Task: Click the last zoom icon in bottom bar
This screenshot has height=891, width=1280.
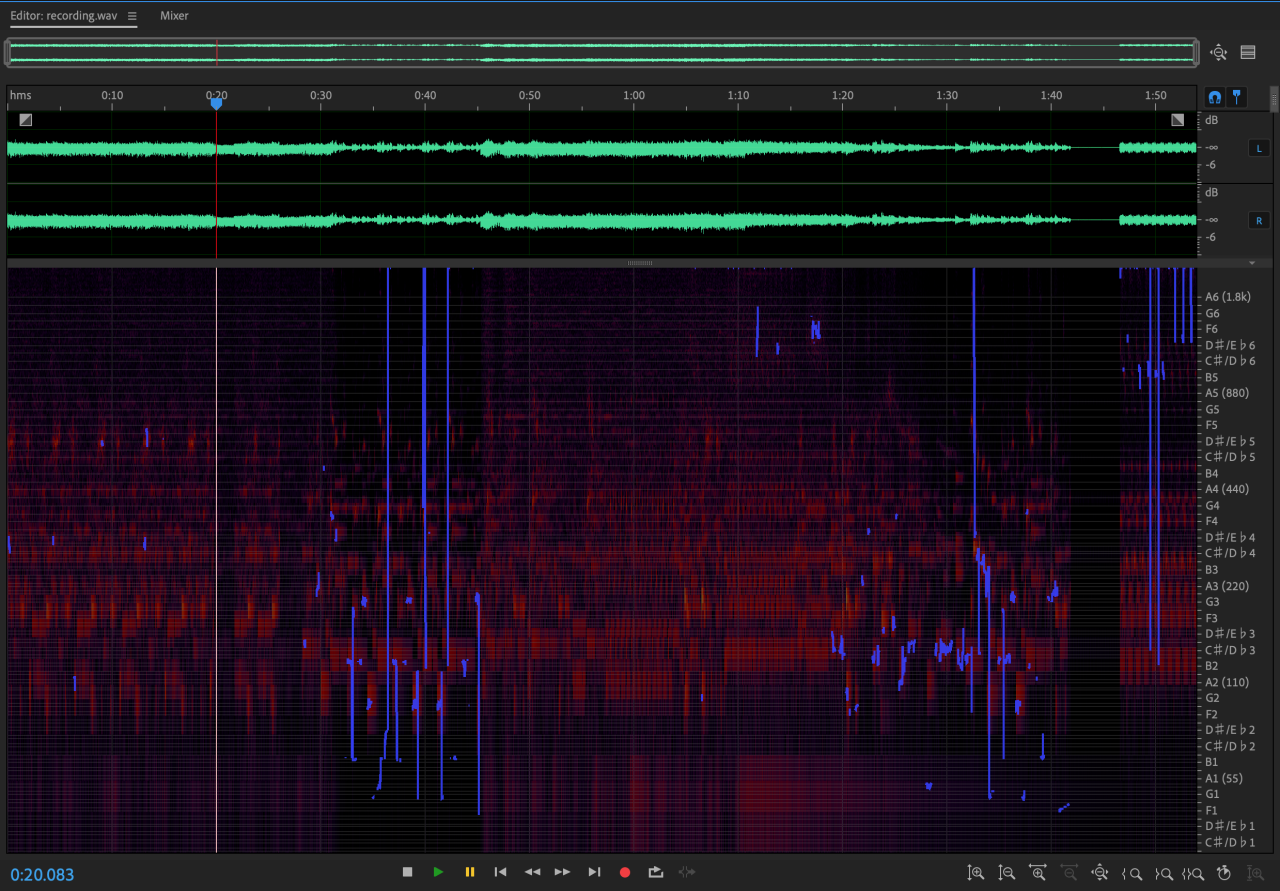Action: pos(1255,873)
